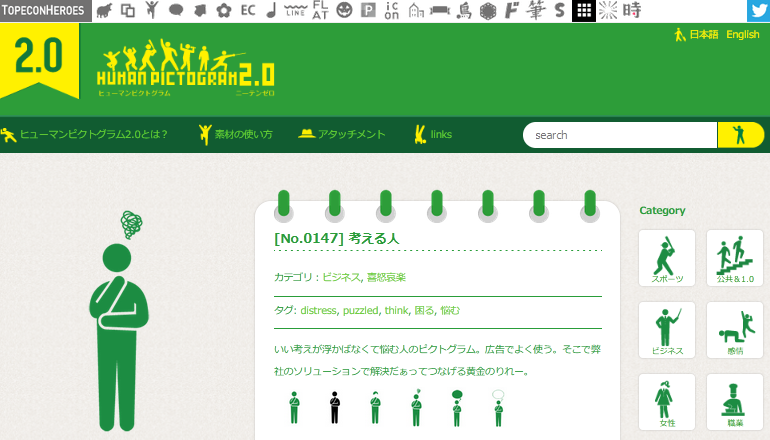This screenshot has width=770, height=440.
Task: Click the think tag
Action: [396, 310]
